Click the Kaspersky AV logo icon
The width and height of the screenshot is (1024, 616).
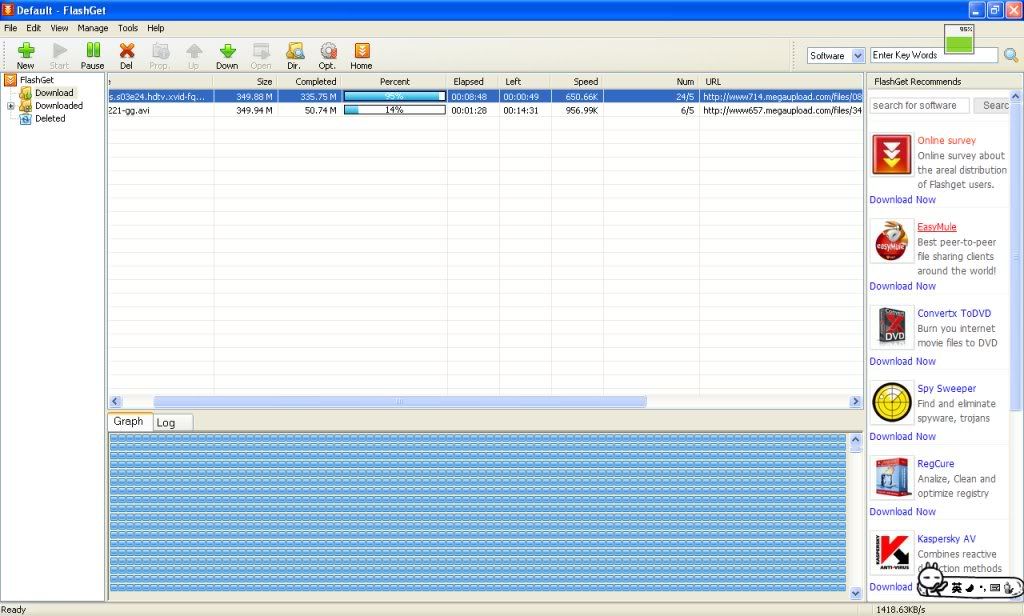tap(891, 552)
